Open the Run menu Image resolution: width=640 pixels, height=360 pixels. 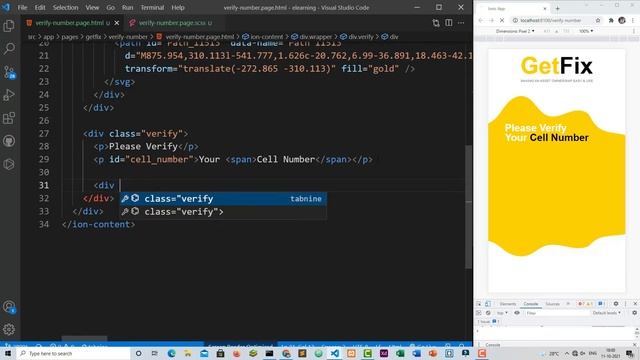[127, 7]
